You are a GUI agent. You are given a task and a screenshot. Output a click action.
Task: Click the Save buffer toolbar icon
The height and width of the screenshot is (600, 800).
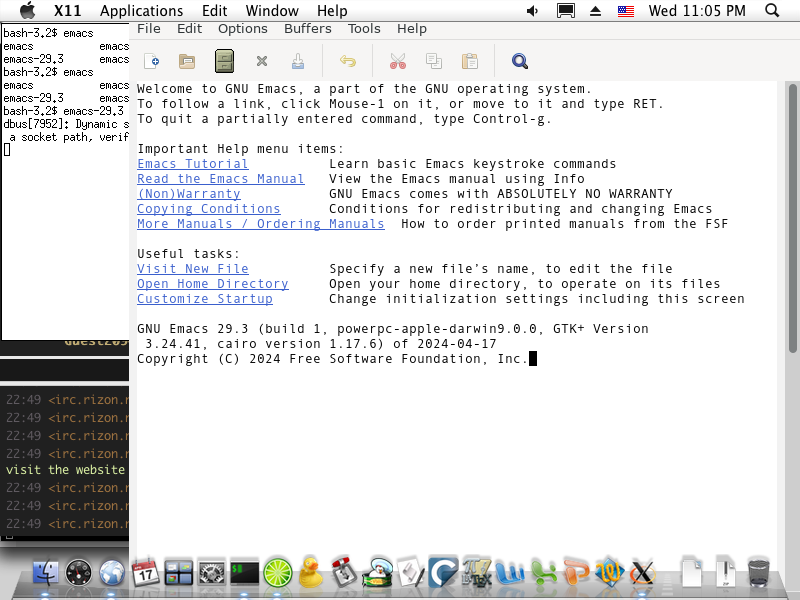298,61
